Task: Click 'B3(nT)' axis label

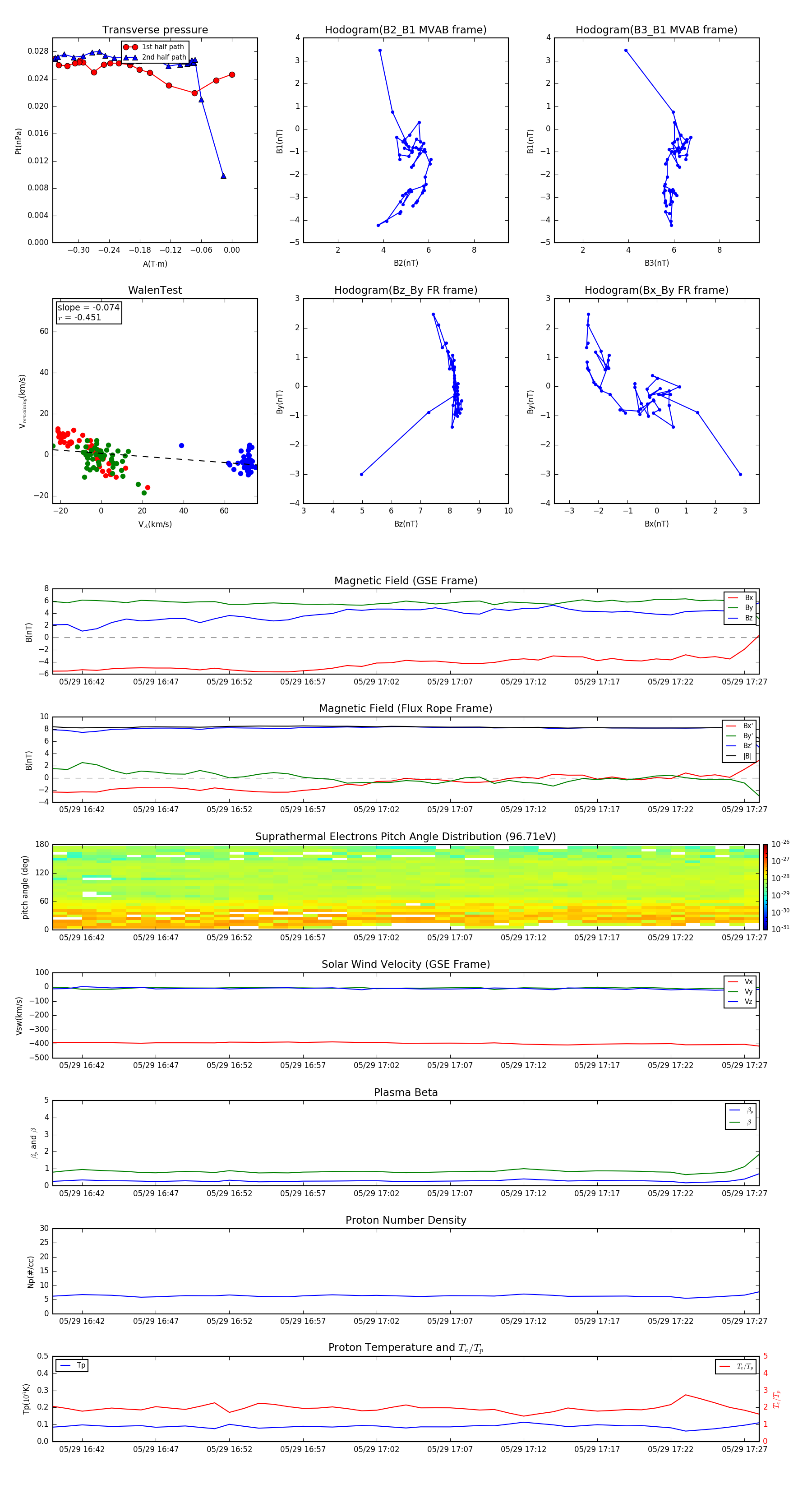Action: pos(656,263)
